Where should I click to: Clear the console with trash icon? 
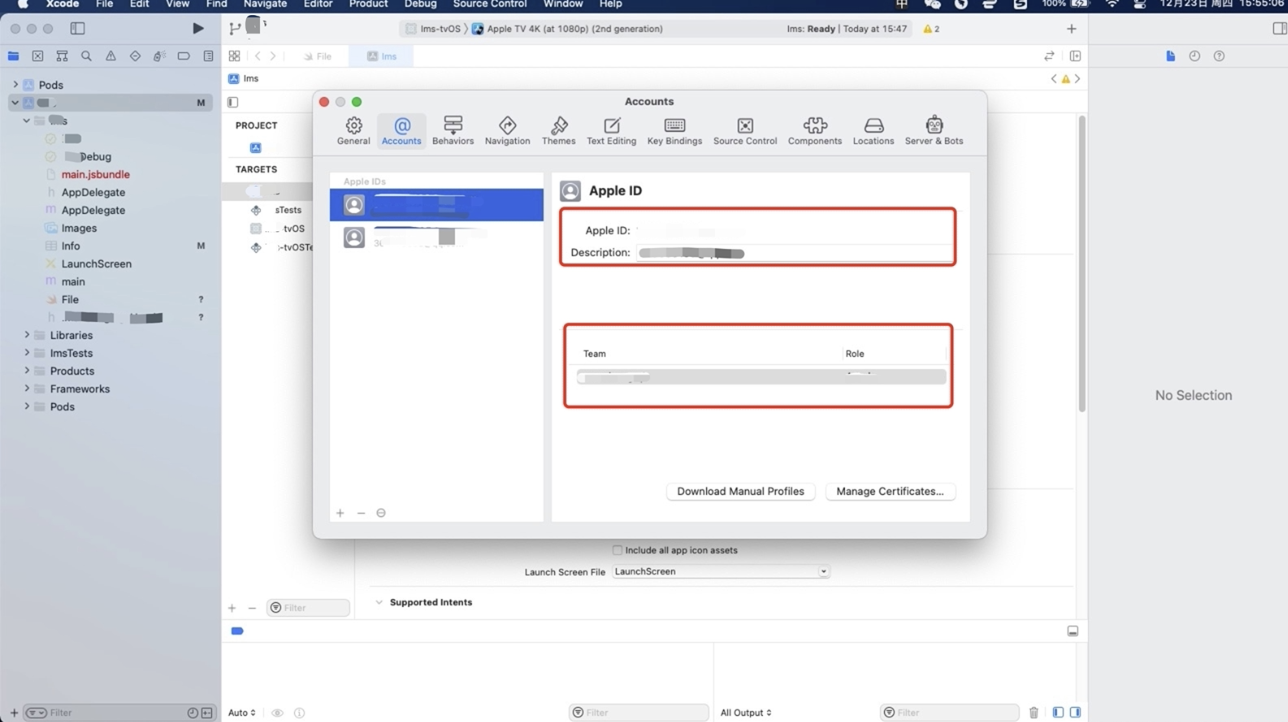pyautogui.click(x=1034, y=713)
